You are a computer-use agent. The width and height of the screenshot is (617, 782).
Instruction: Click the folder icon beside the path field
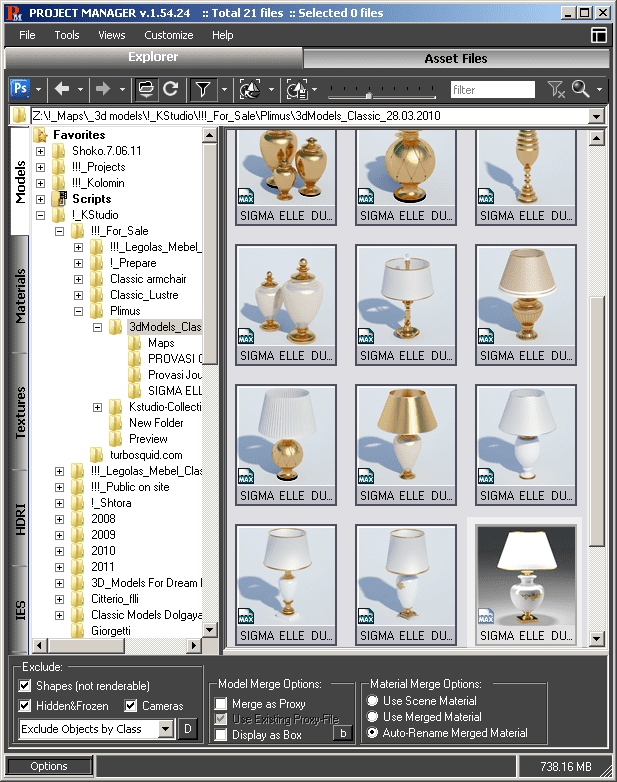(x=19, y=116)
